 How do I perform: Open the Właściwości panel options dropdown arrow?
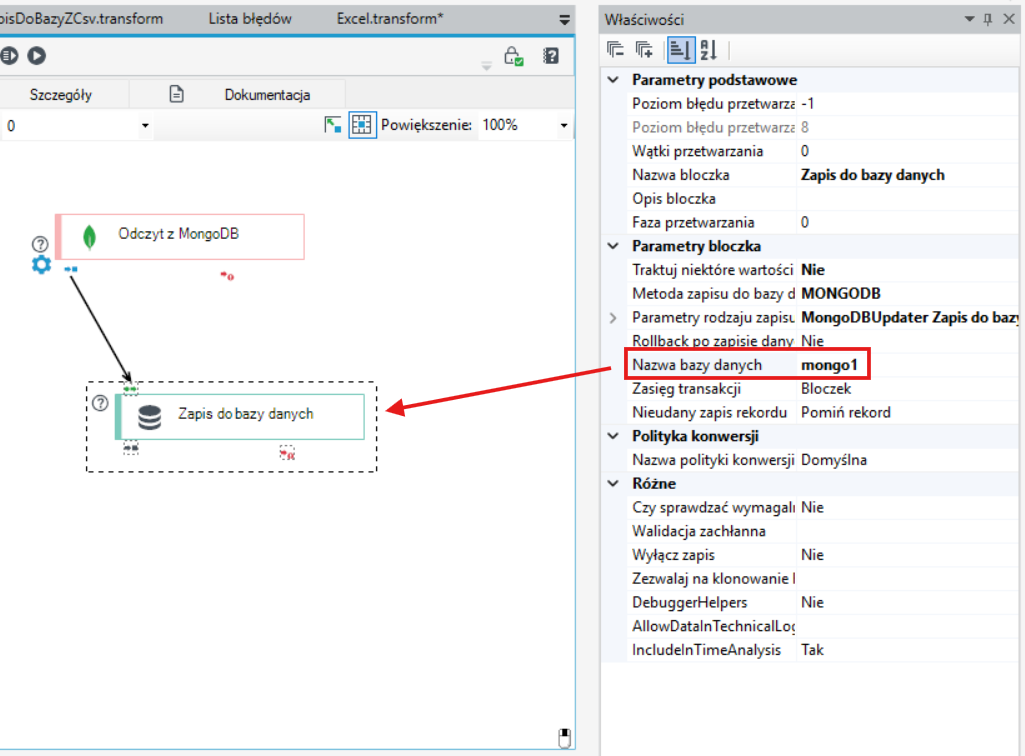[x=969, y=19]
